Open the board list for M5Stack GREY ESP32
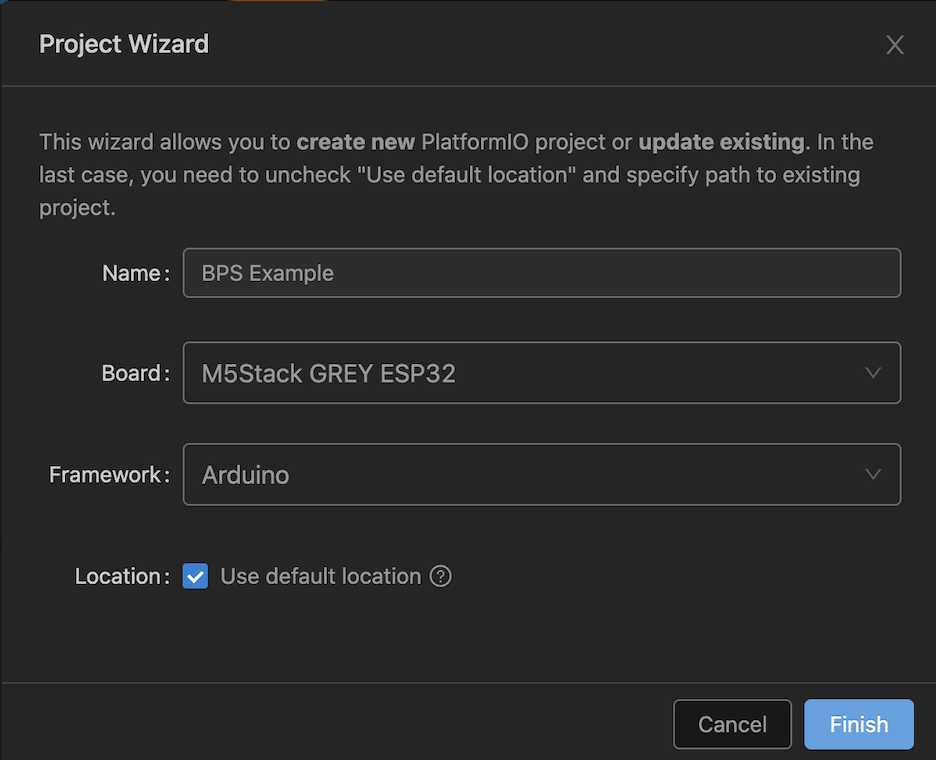Screen dimensions: 936x760 (541, 372)
